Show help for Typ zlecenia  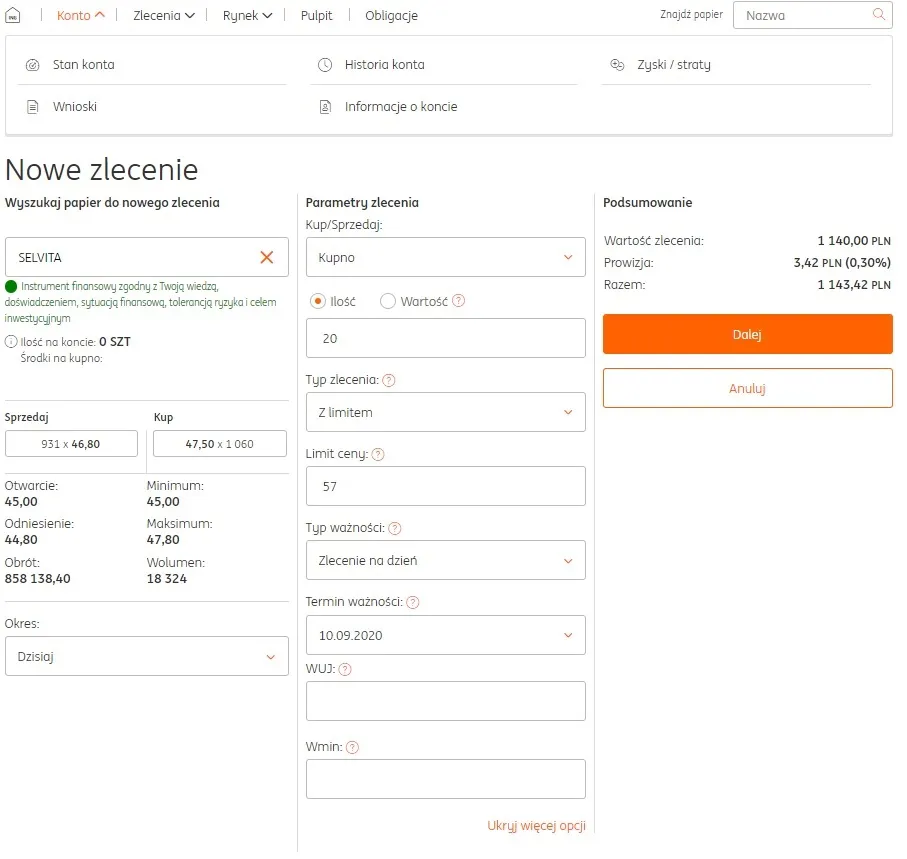tap(389, 380)
